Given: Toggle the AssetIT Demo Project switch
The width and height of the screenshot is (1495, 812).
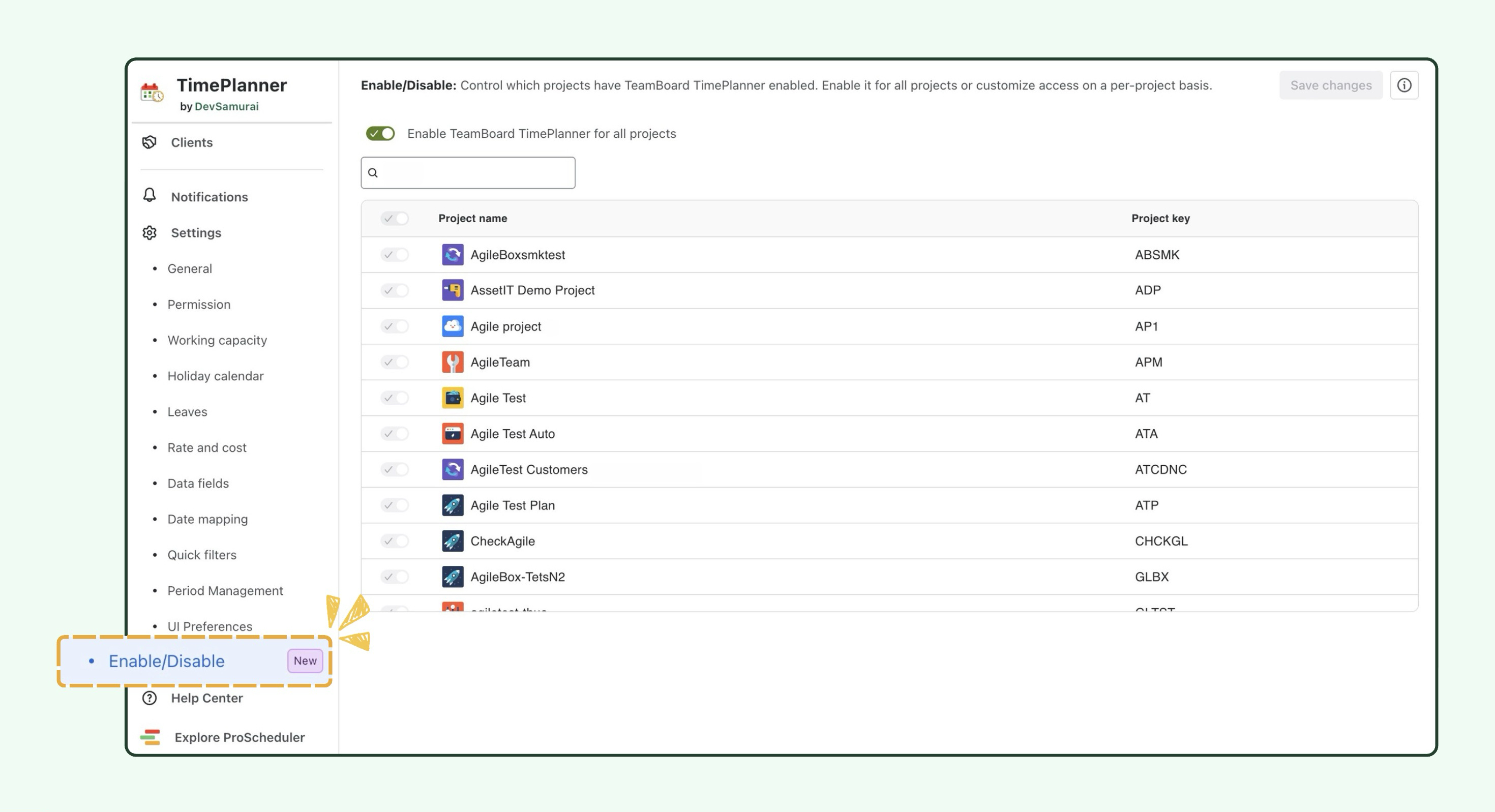Looking at the screenshot, I should [395, 290].
